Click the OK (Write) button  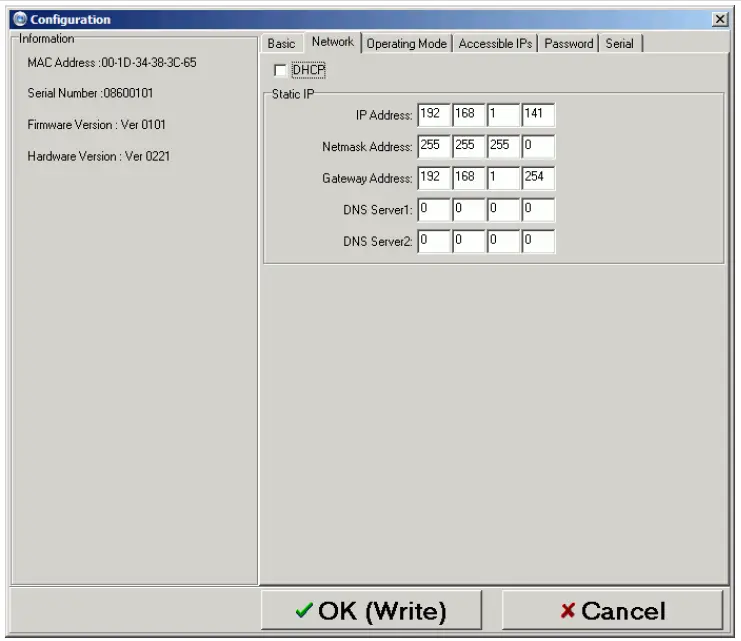[371, 610]
